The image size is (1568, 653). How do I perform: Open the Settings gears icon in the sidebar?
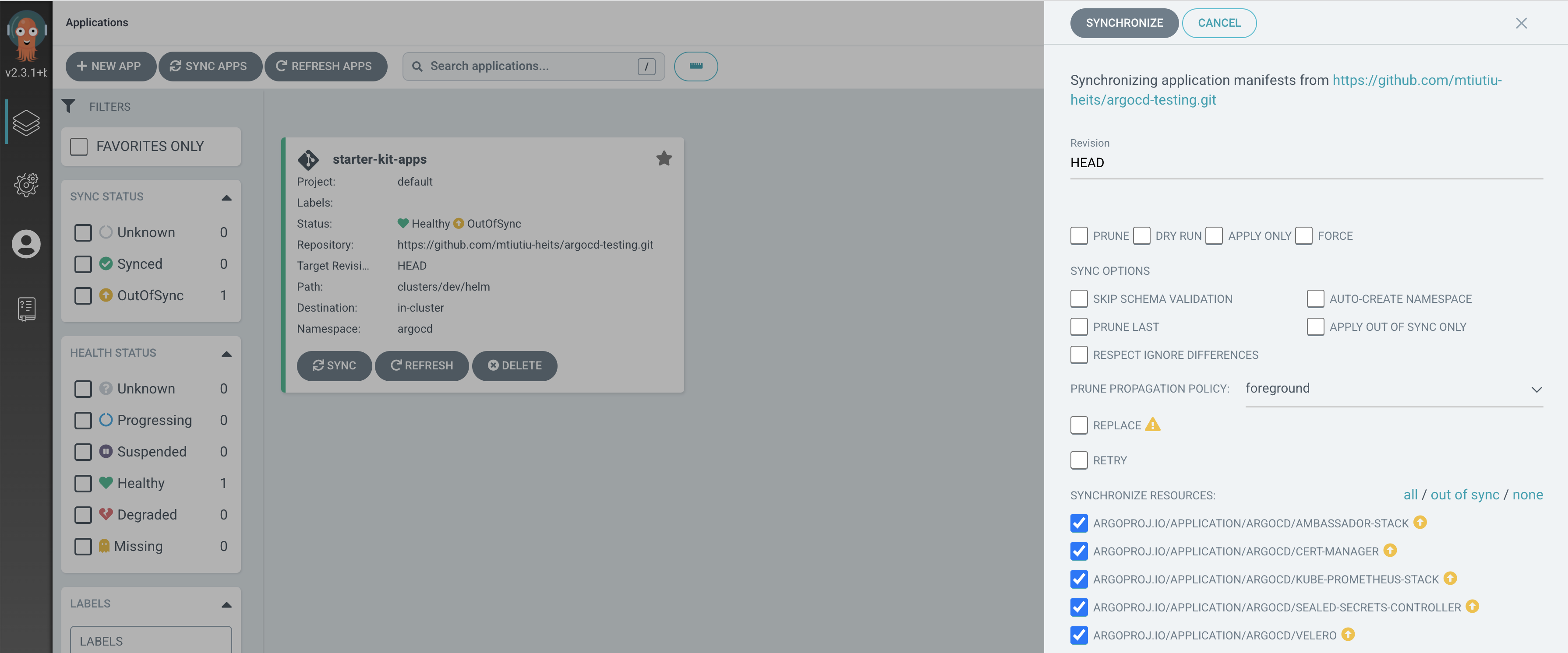(26, 184)
